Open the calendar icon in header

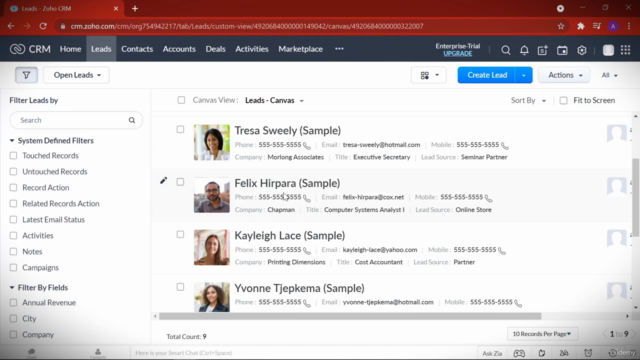(562, 50)
